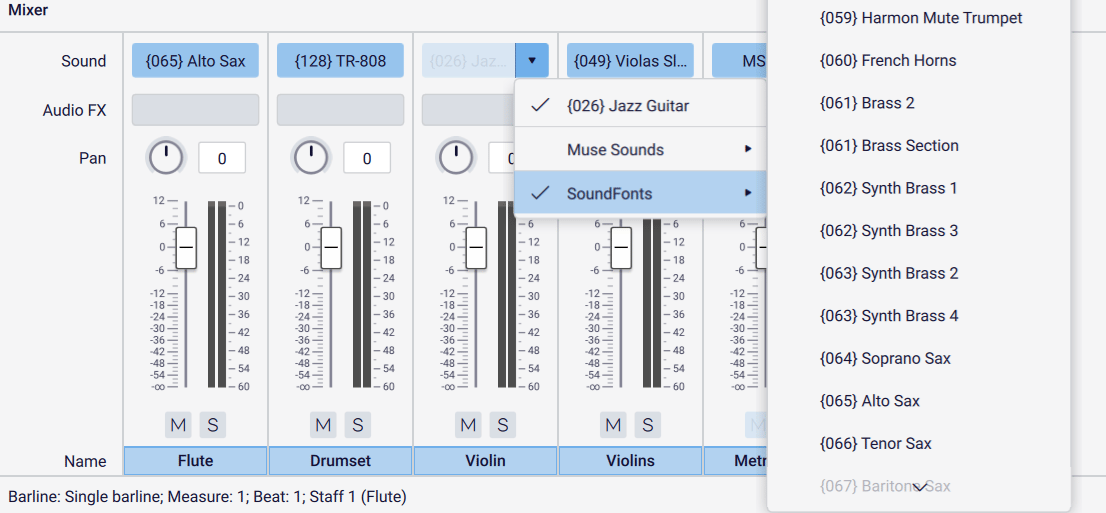Open the Metronome channel MS sound selector
Viewport: 1106px width, 513px height.
click(739, 61)
